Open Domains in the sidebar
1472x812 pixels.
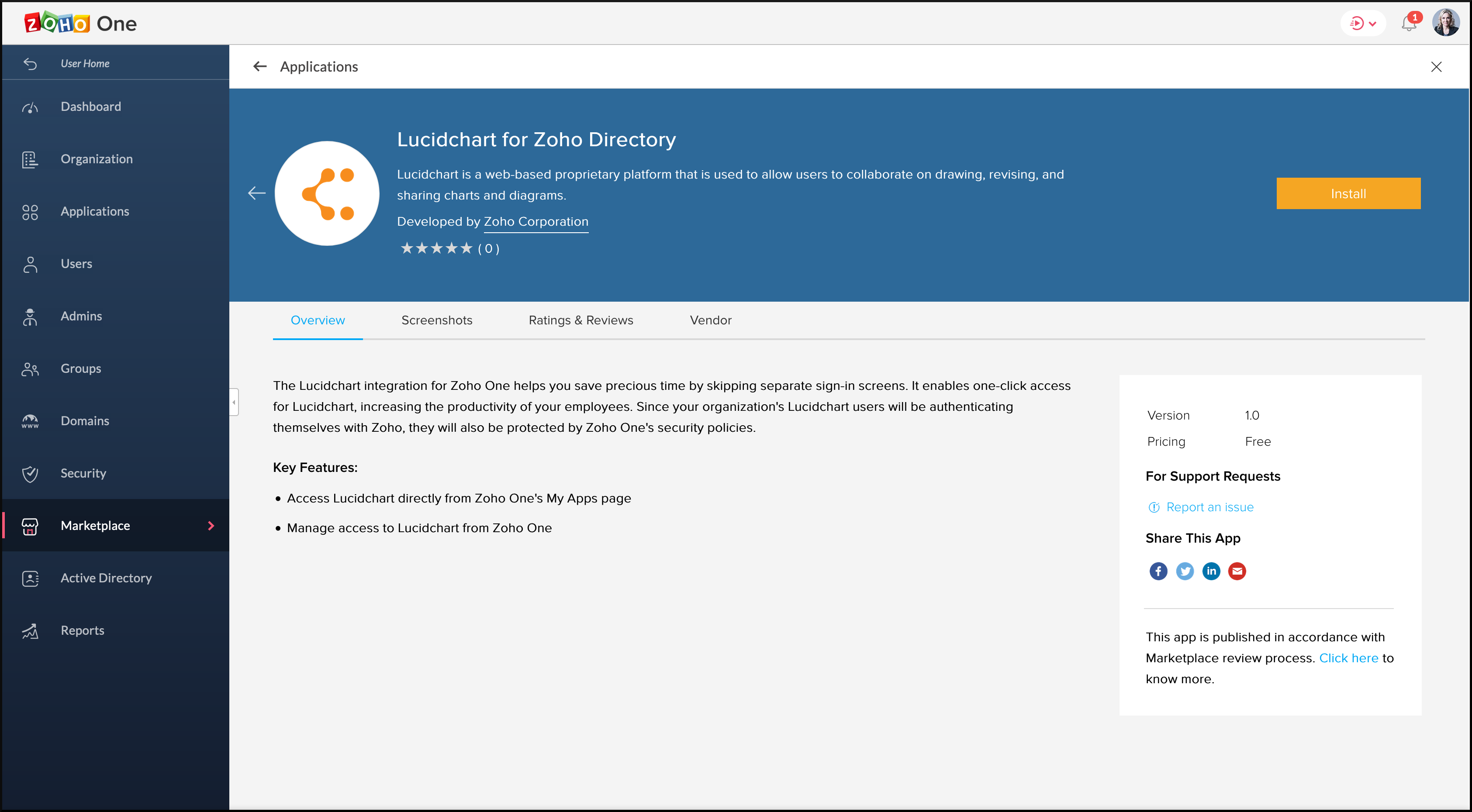point(85,421)
